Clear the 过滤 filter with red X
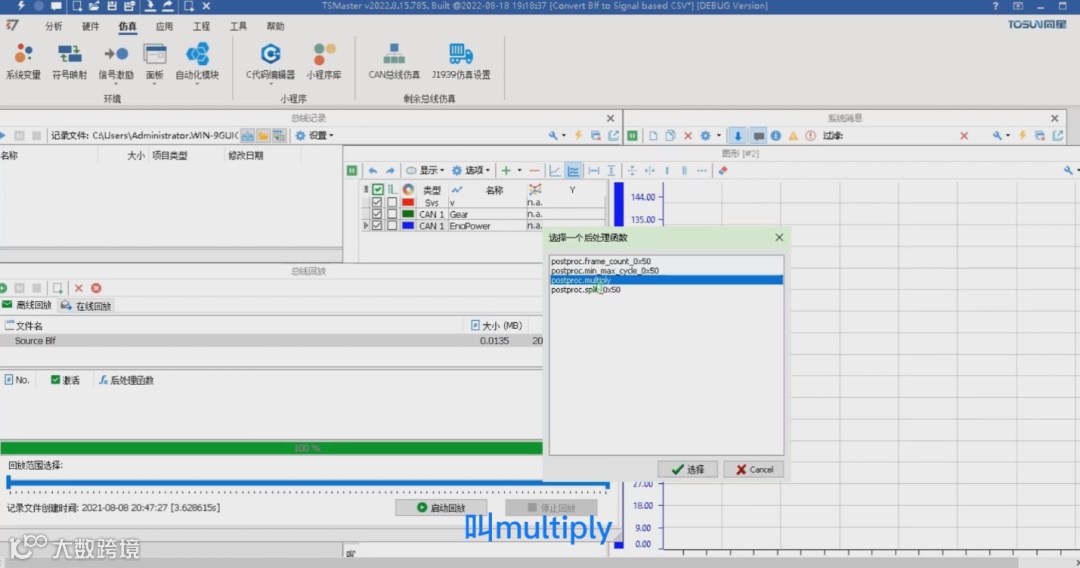 click(964, 136)
